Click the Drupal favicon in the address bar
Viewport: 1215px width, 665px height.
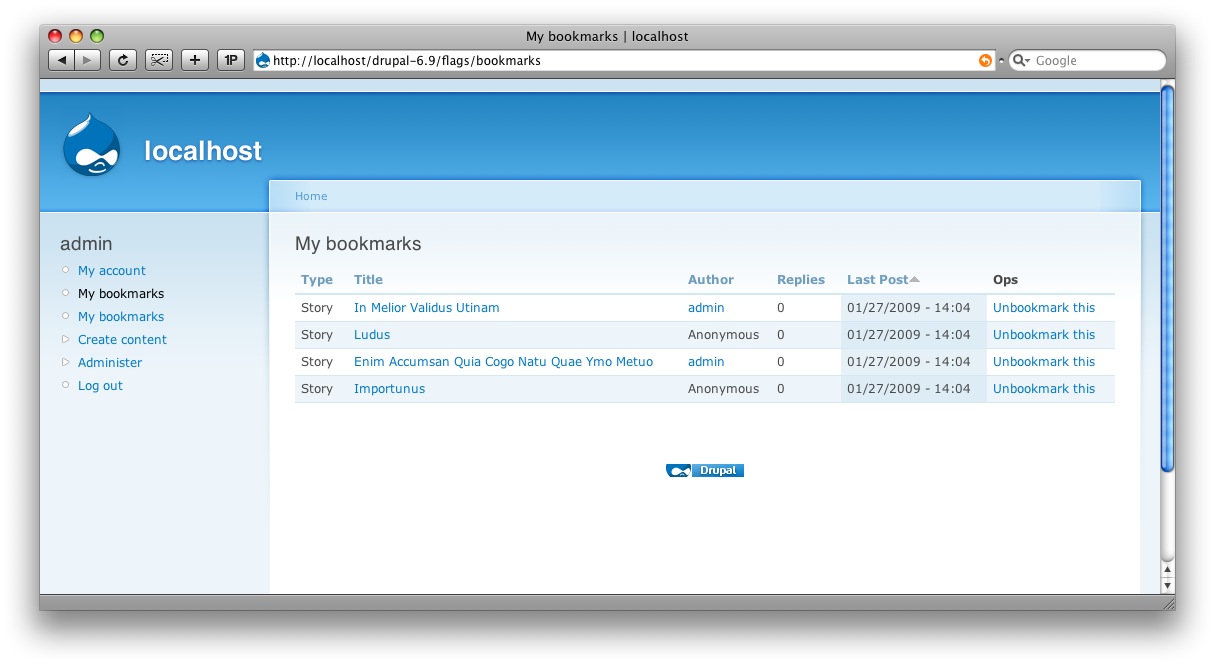(x=262, y=59)
